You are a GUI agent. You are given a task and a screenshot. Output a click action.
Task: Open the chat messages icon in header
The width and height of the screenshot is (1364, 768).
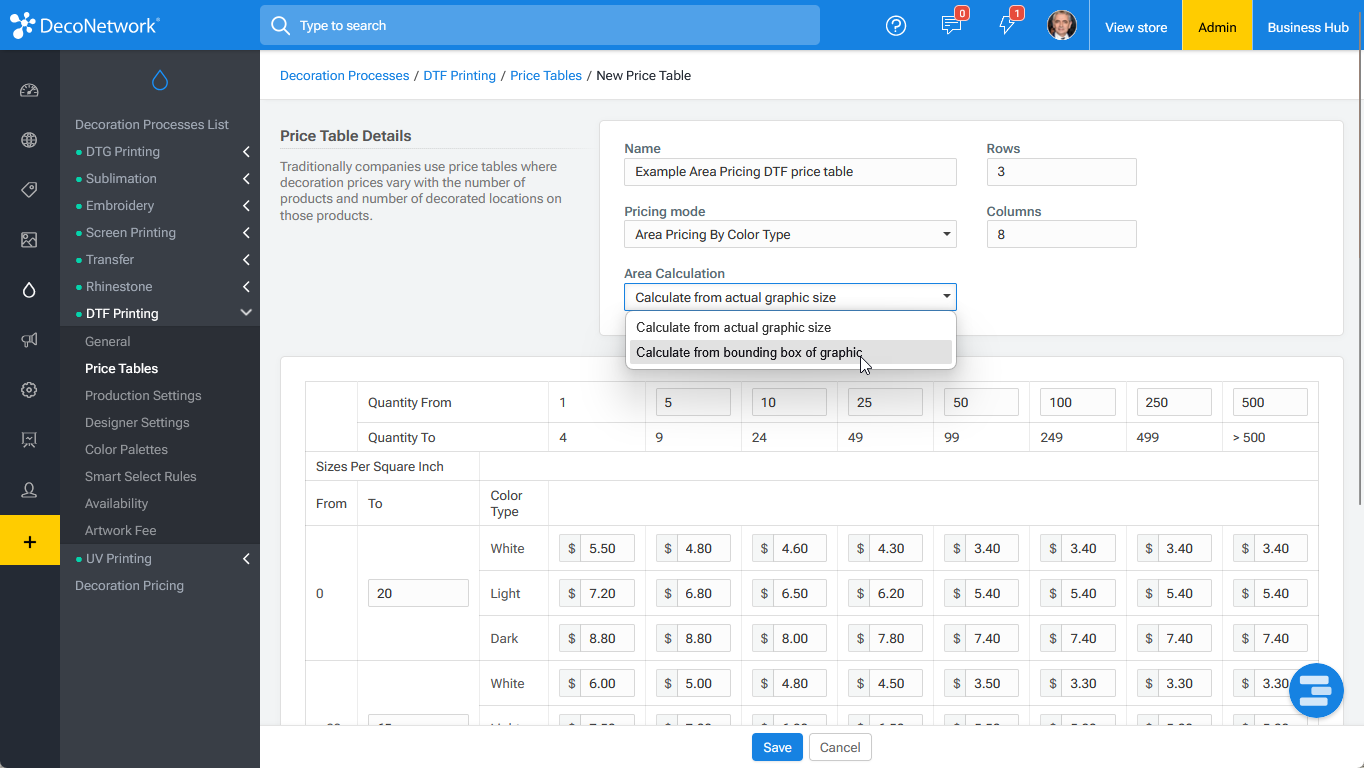click(x=952, y=25)
